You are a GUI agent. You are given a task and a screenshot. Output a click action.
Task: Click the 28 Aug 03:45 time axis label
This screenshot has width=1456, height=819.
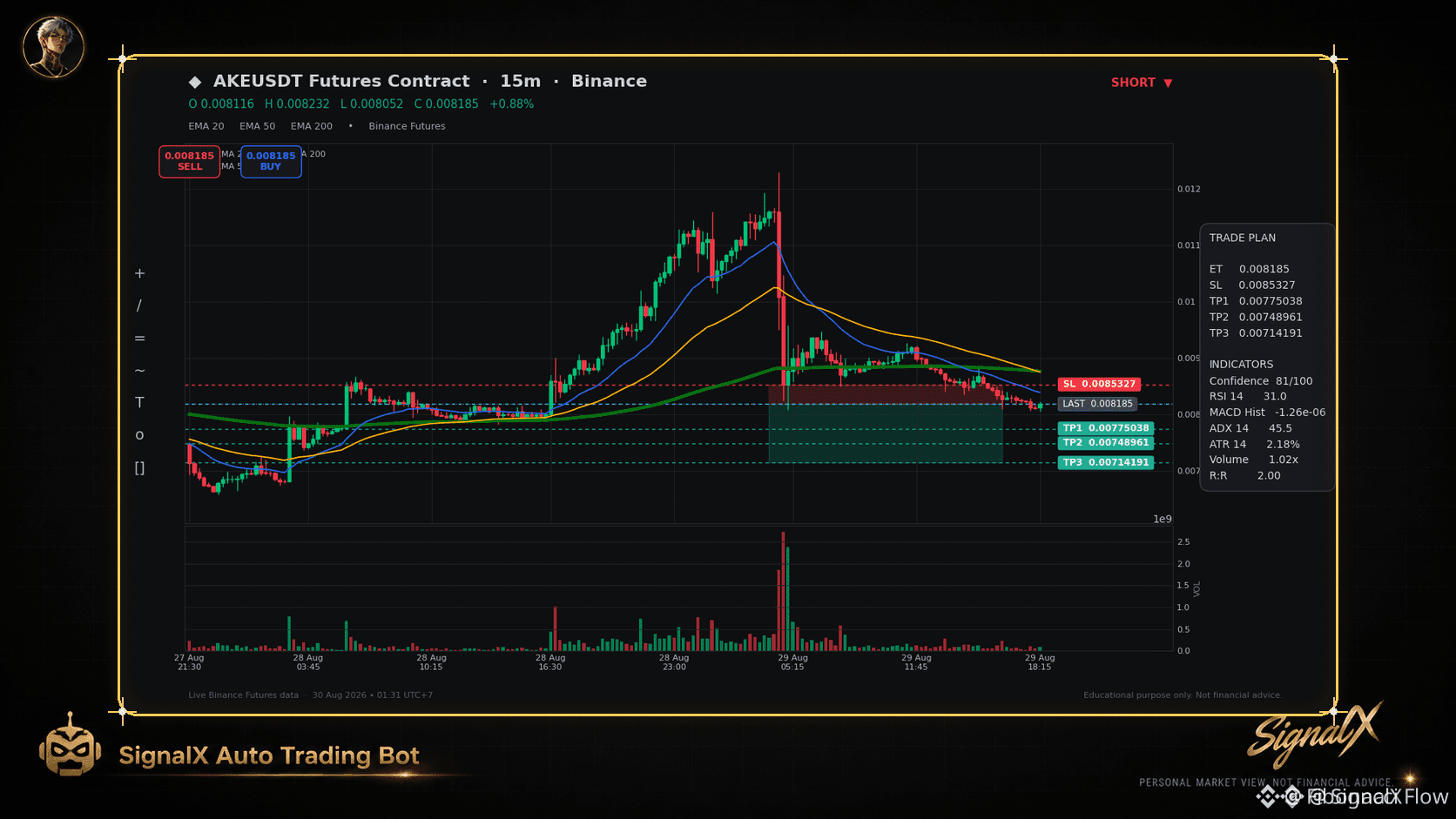coord(308,662)
